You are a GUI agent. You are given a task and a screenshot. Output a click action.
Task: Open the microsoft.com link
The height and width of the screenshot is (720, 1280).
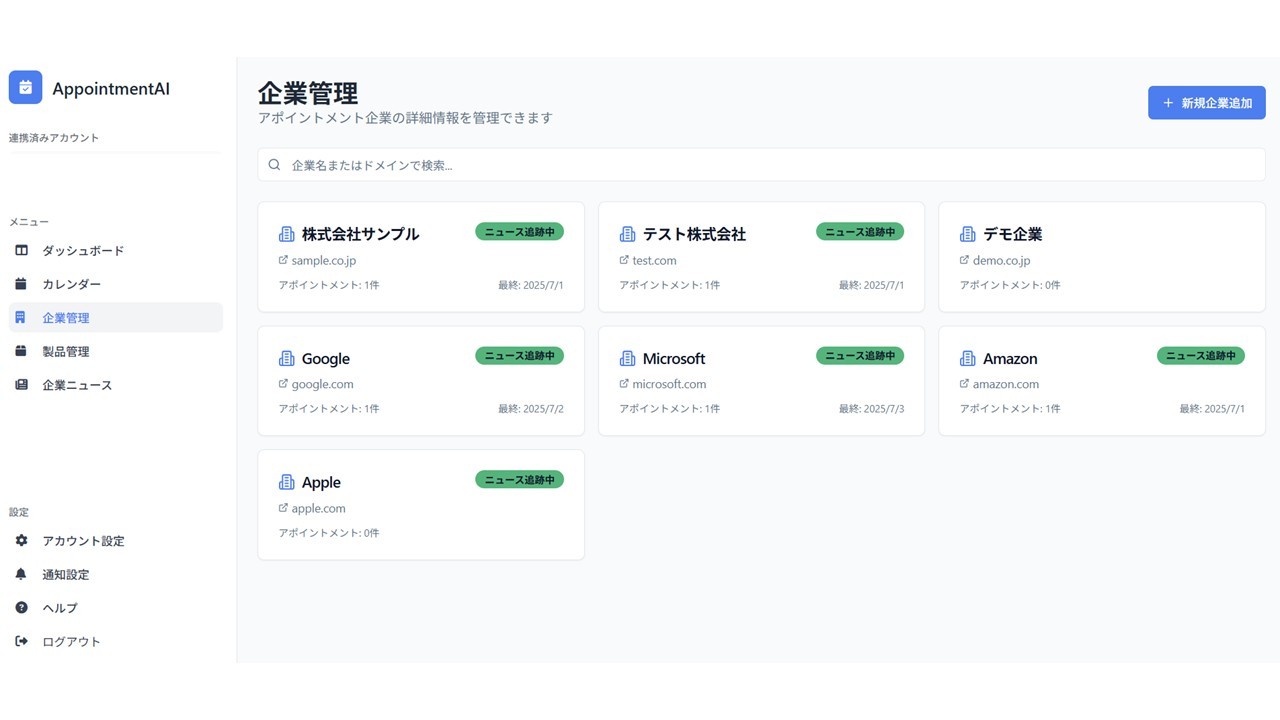tap(670, 384)
